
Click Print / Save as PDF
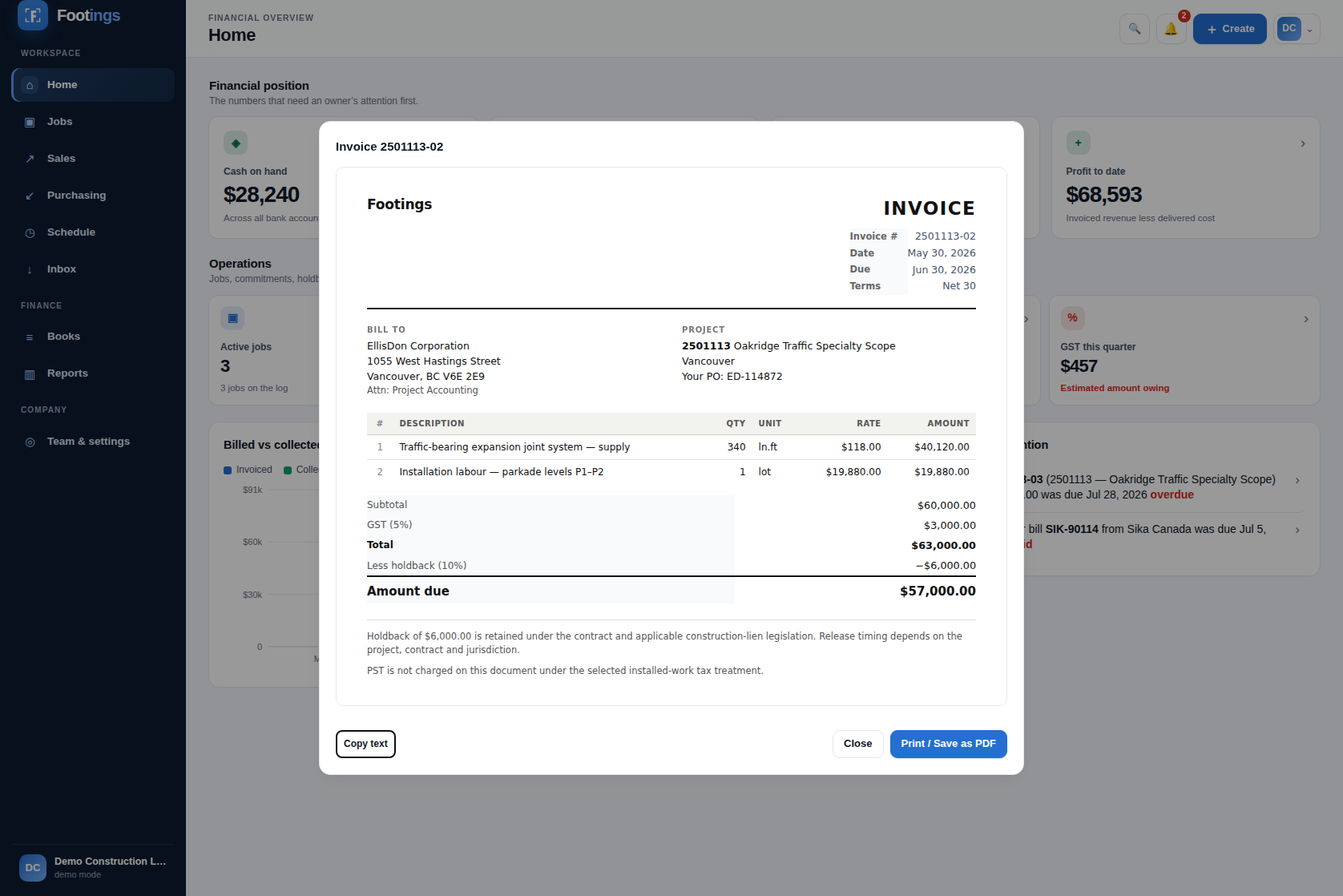948,744
